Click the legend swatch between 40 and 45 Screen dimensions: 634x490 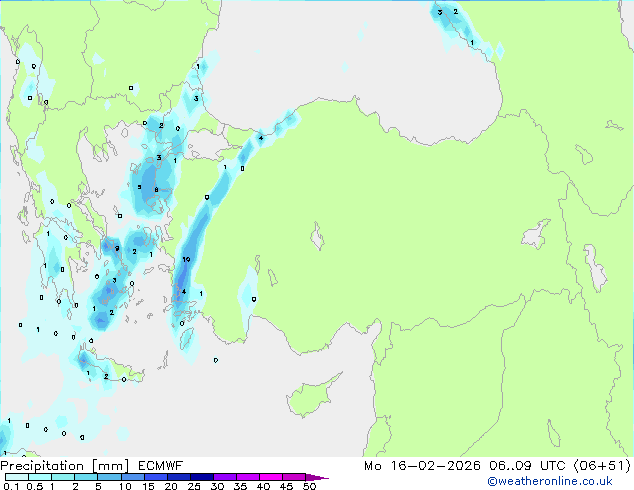(x=271, y=477)
